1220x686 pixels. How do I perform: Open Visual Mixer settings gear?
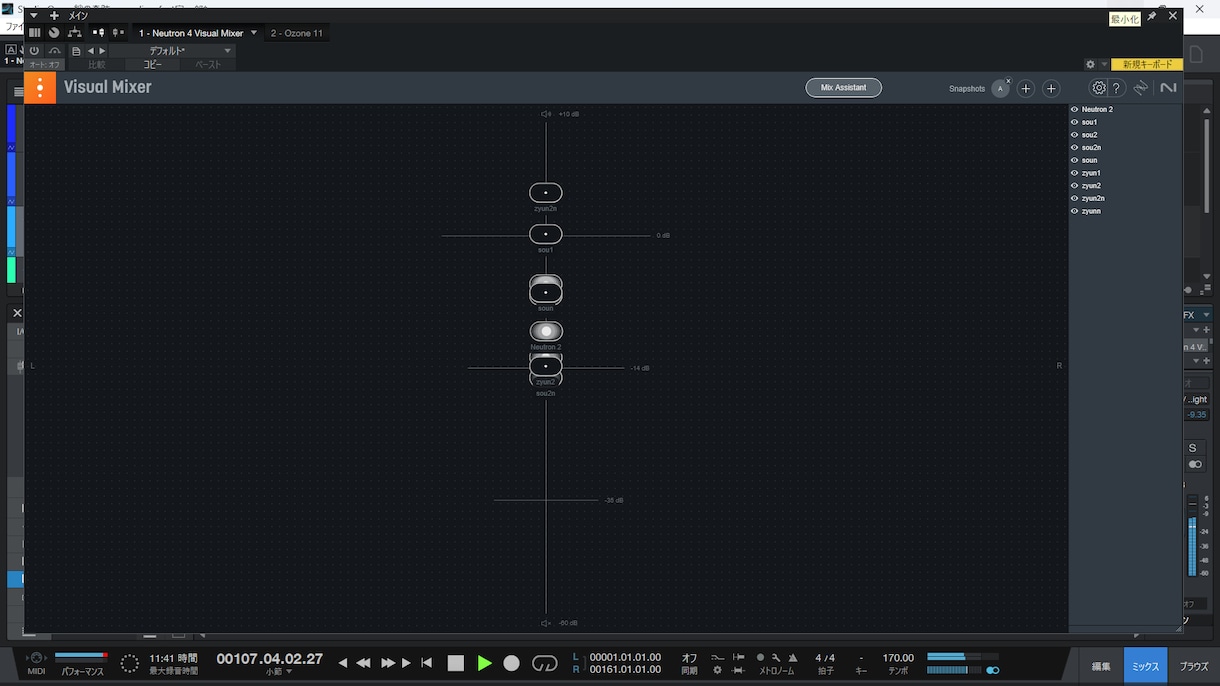[x=1099, y=88]
